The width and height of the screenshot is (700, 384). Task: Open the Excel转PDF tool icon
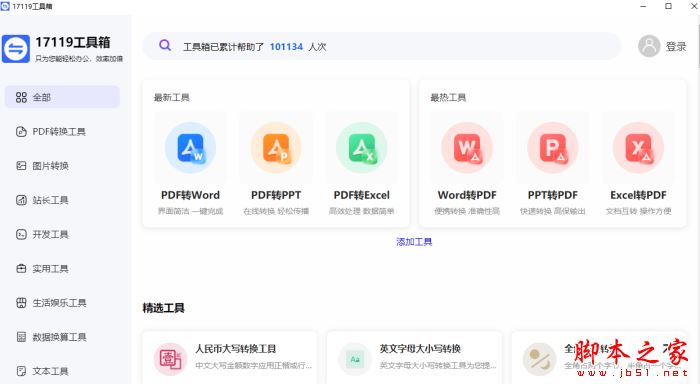638,148
